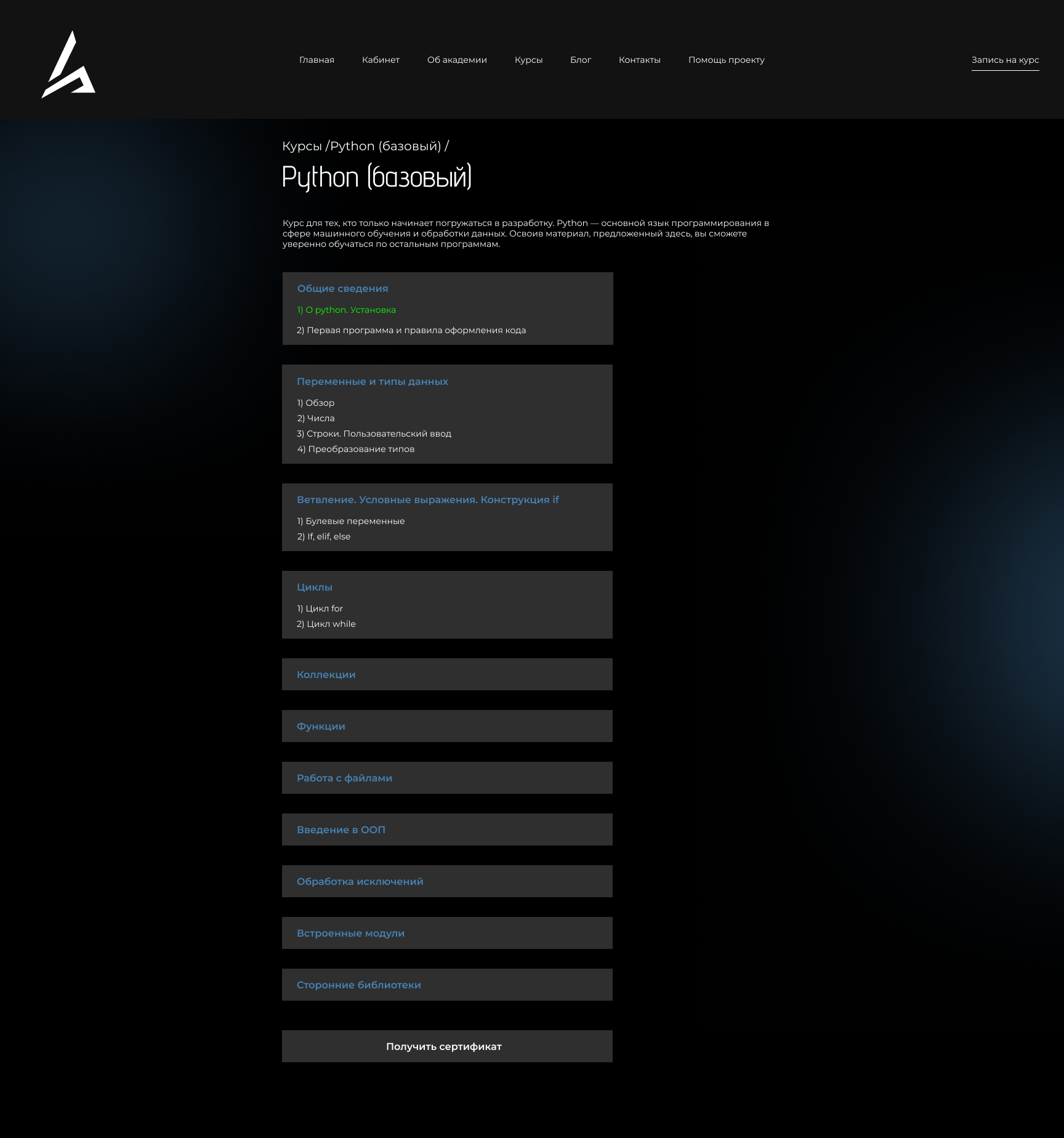1064x1138 pixels.
Task: Expand Сторонние библиотеки section
Action: 447,985
